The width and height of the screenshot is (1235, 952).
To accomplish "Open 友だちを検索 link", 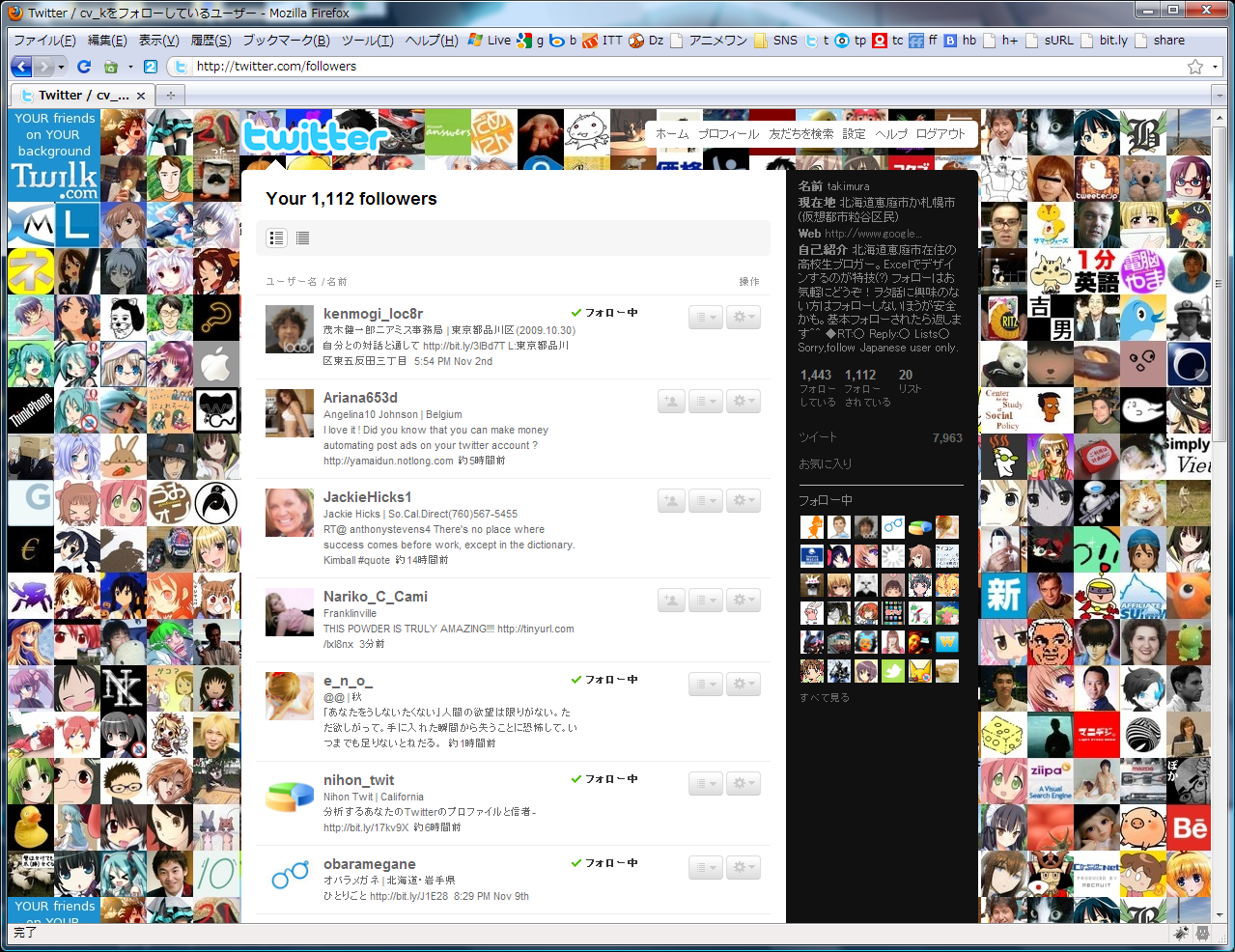I will (x=801, y=134).
